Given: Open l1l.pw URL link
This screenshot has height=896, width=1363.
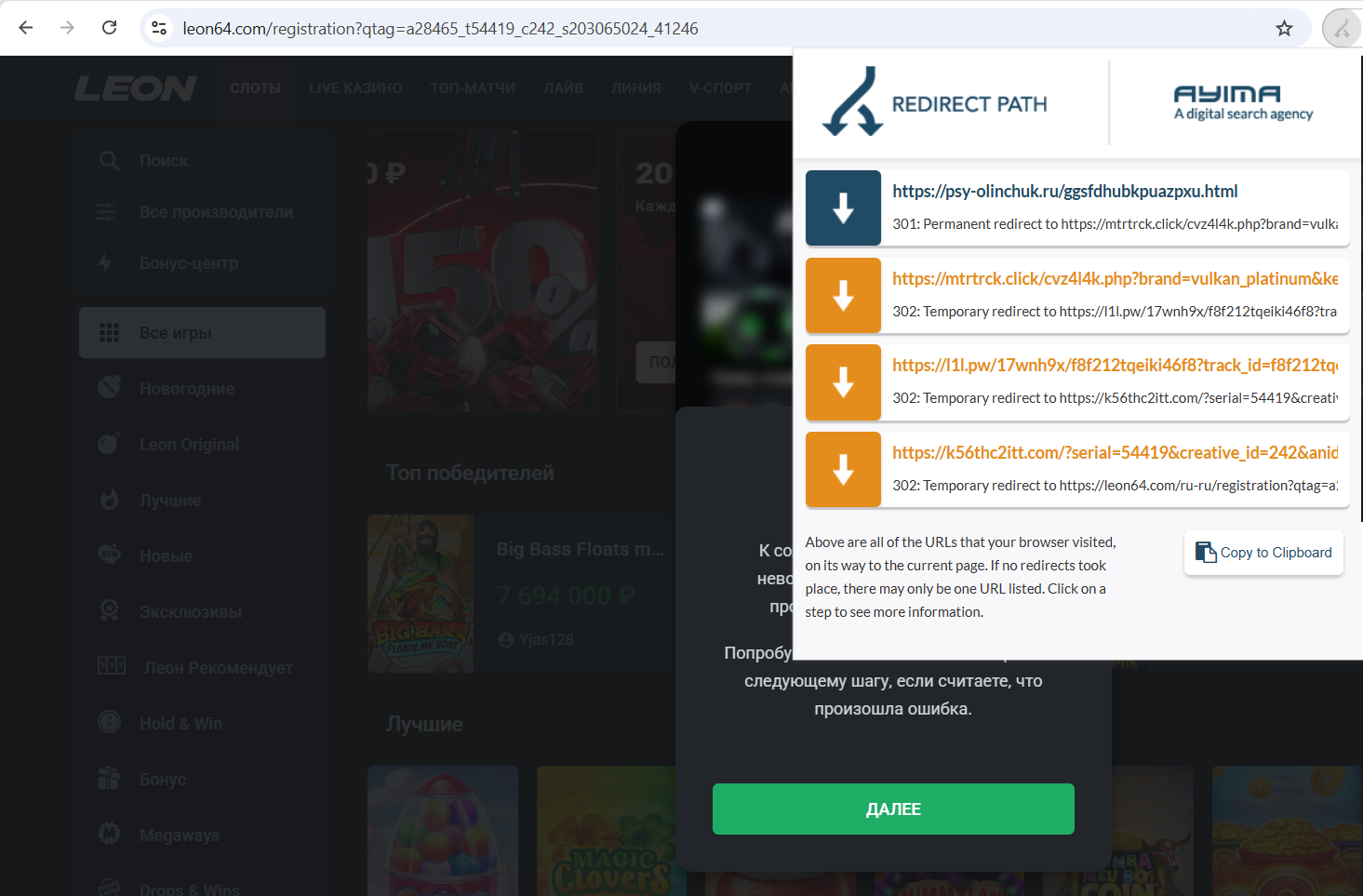Looking at the screenshot, I should (x=1115, y=365).
